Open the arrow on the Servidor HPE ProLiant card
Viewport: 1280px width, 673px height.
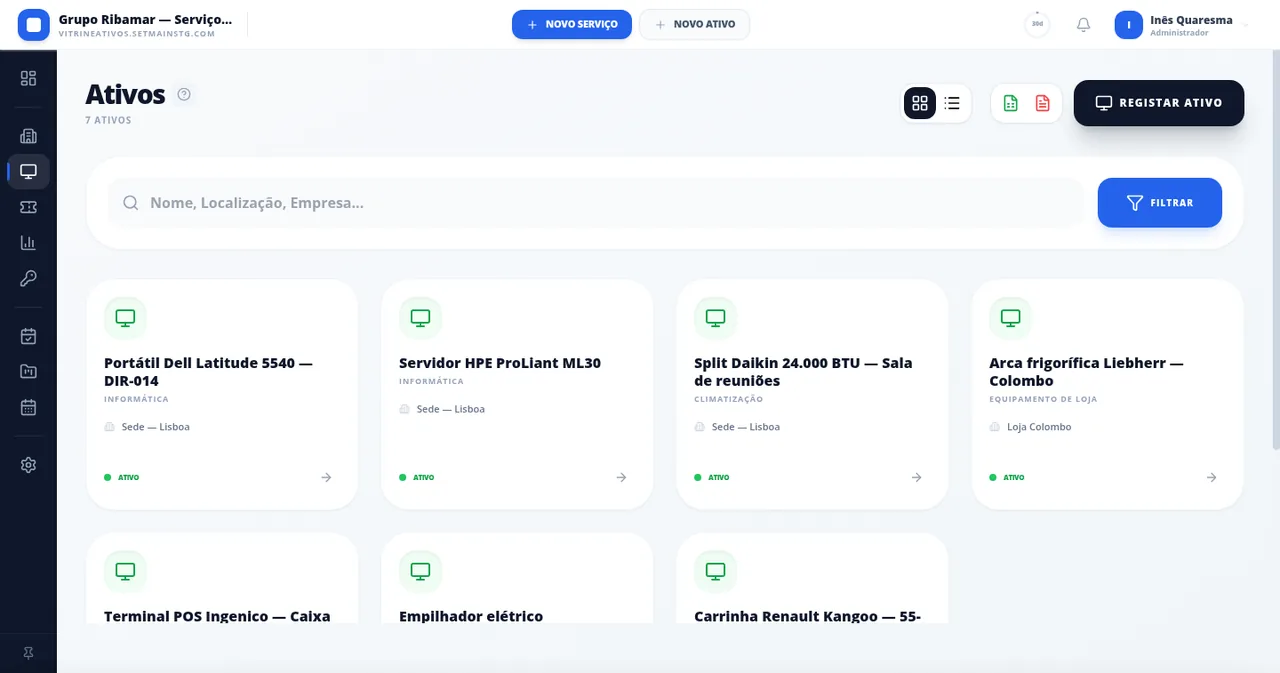pyautogui.click(x=621, y=478)
